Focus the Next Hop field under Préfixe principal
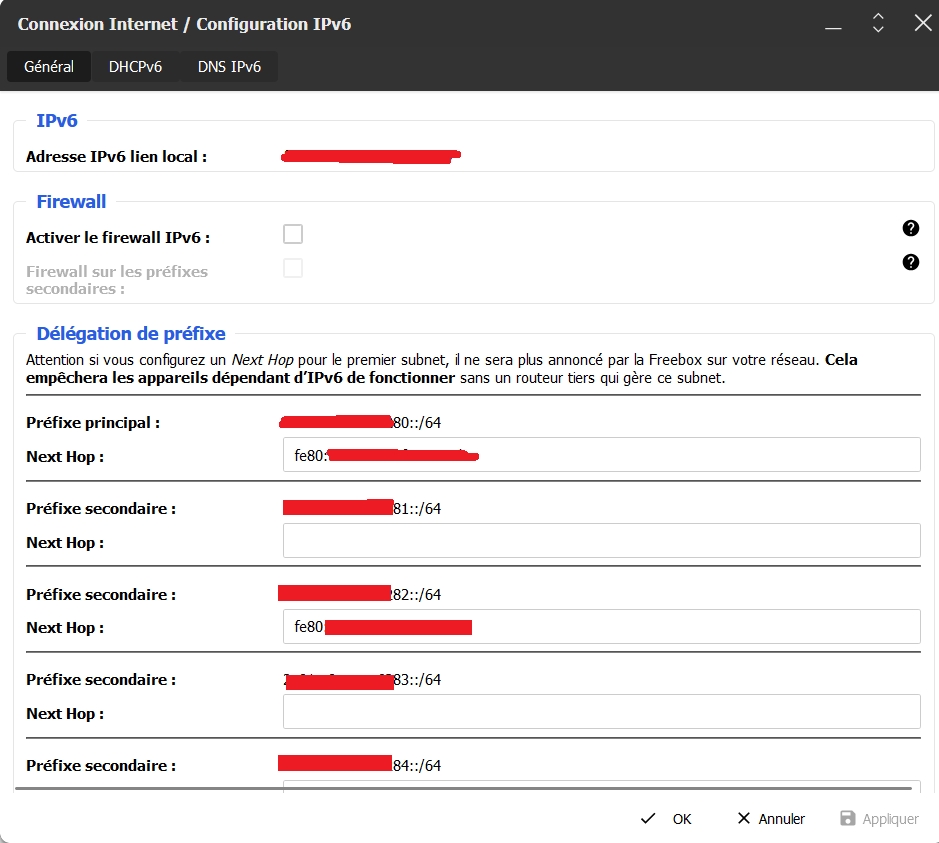This screenshot has height=843, width=939. click(x=600, y=455)
